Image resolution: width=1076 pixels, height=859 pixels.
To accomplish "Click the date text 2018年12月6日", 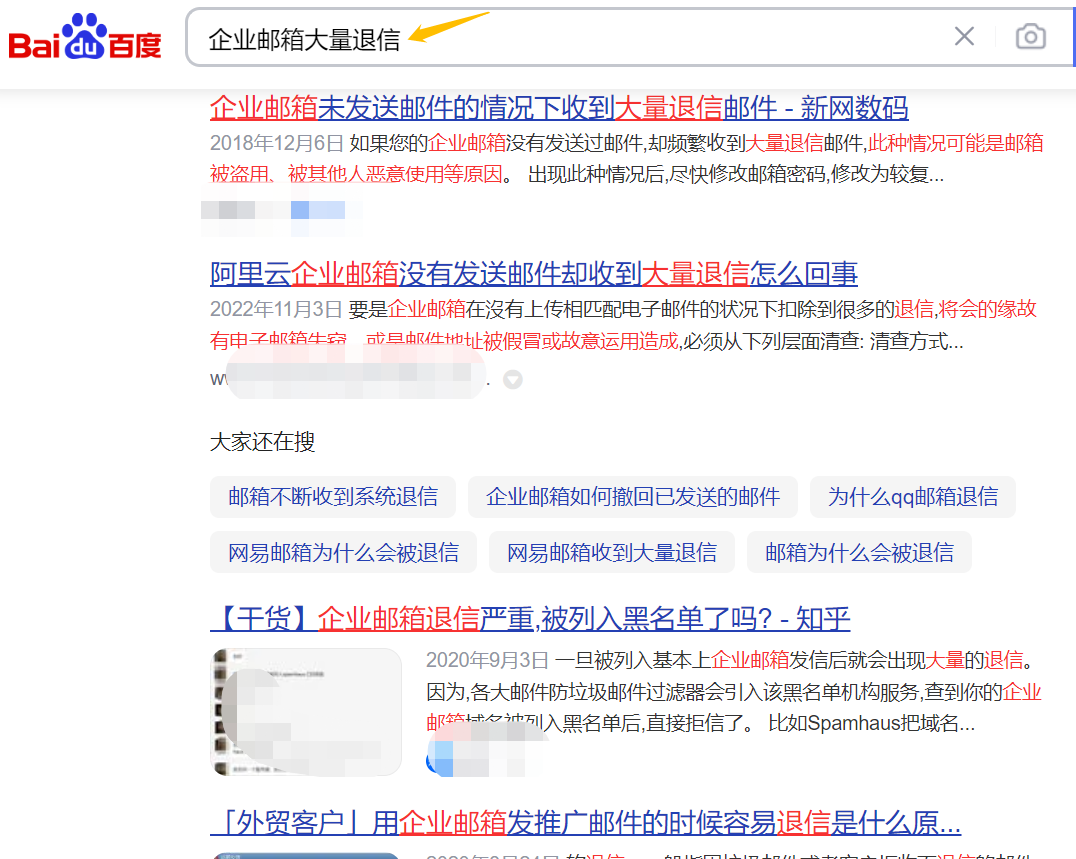I will click(277, 143).
